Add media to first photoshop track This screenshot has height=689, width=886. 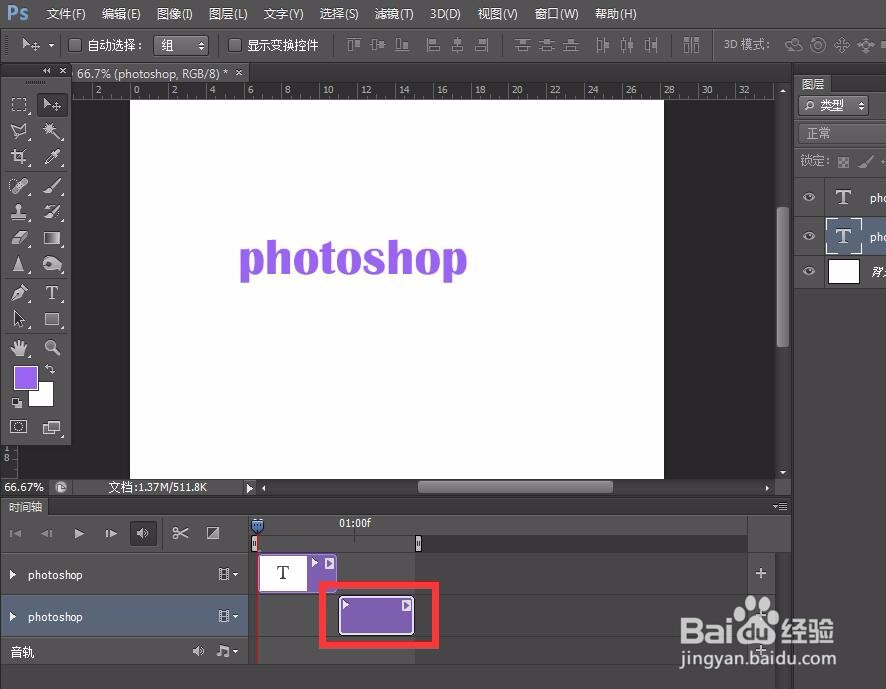coord(761,573)
